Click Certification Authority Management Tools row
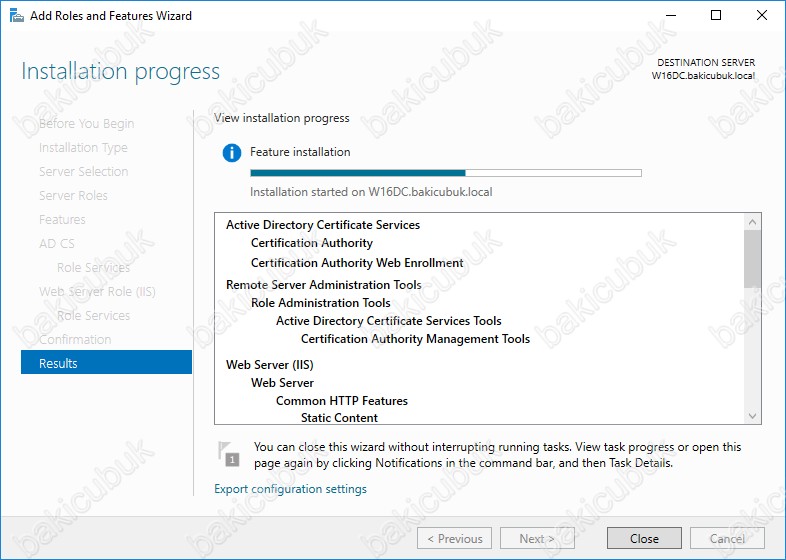The width and height of the screenshot is (786, 560). click(415, 339)
